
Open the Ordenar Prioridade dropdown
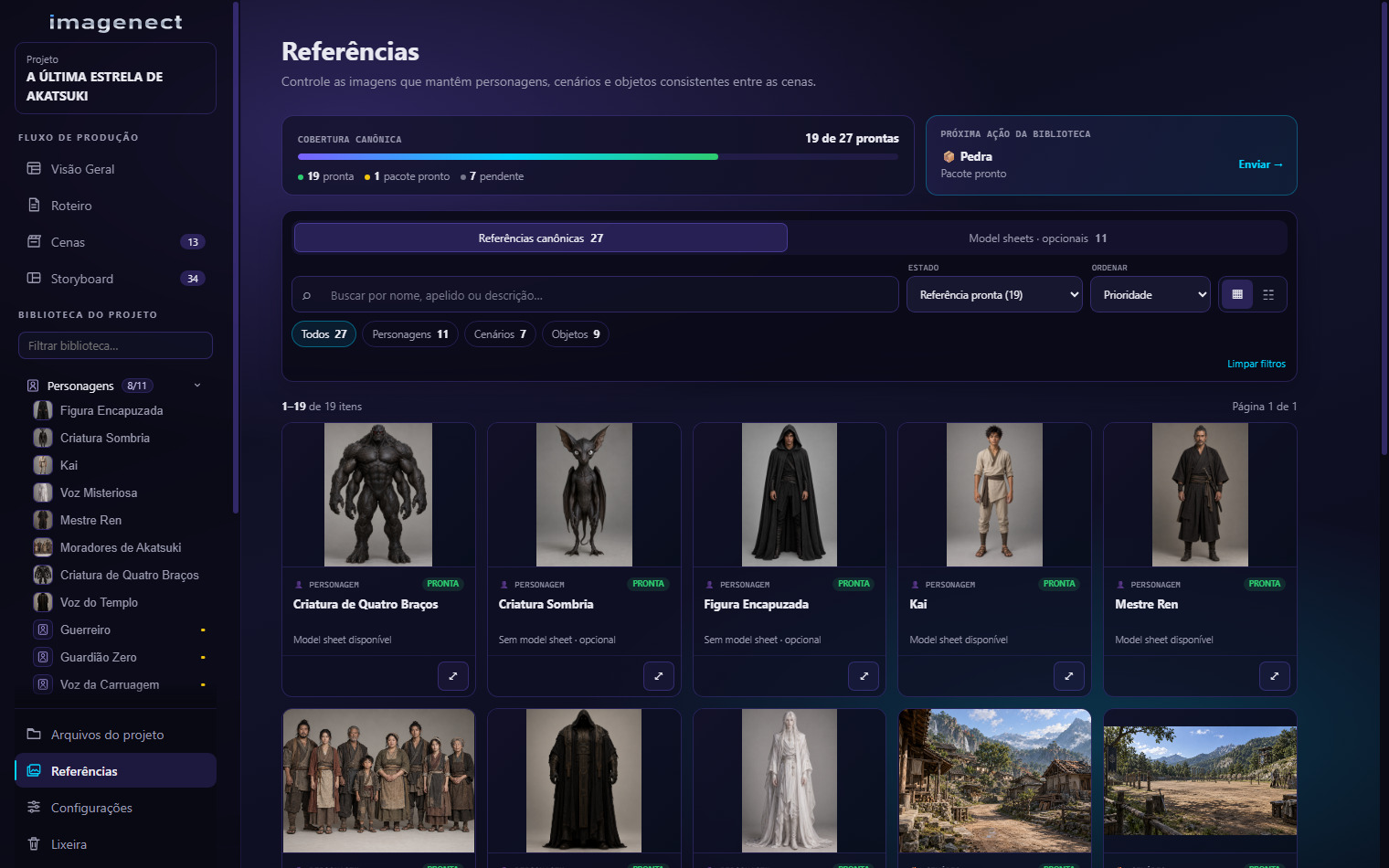[1150, 294]
